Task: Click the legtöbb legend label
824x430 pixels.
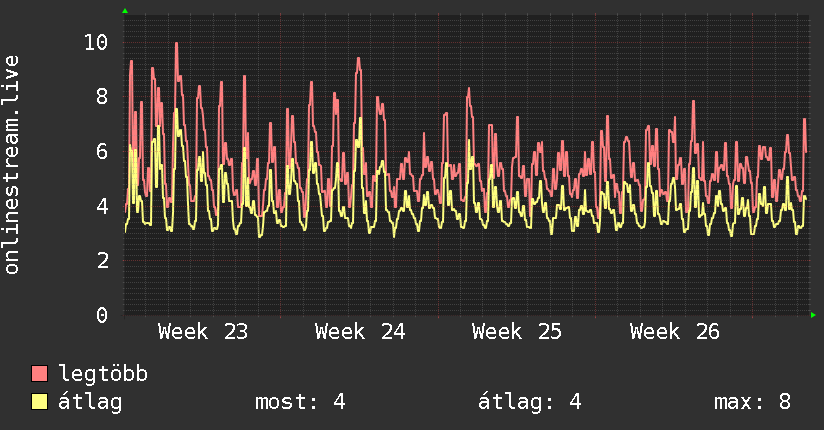Action: coord(103,374)
